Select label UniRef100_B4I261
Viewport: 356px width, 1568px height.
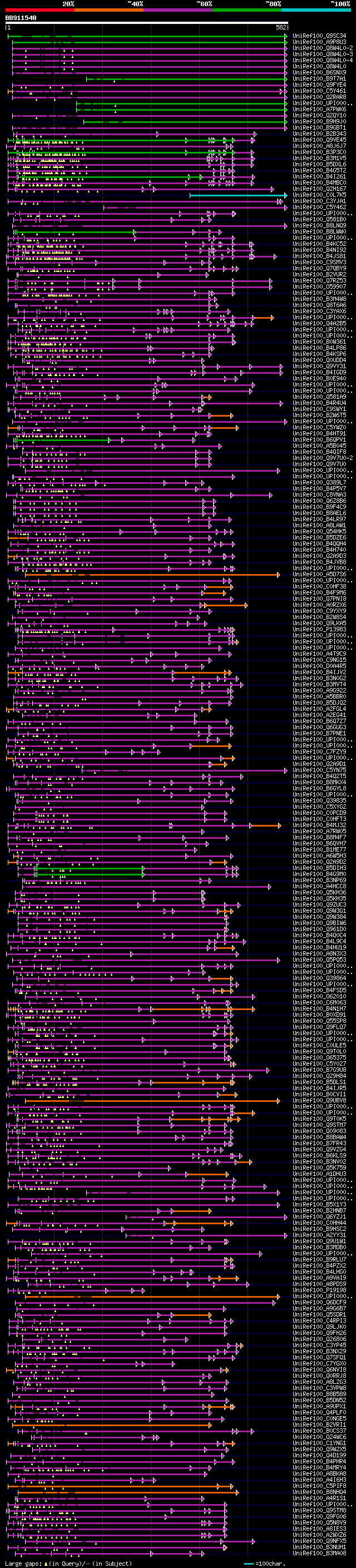tap(319, 176)
